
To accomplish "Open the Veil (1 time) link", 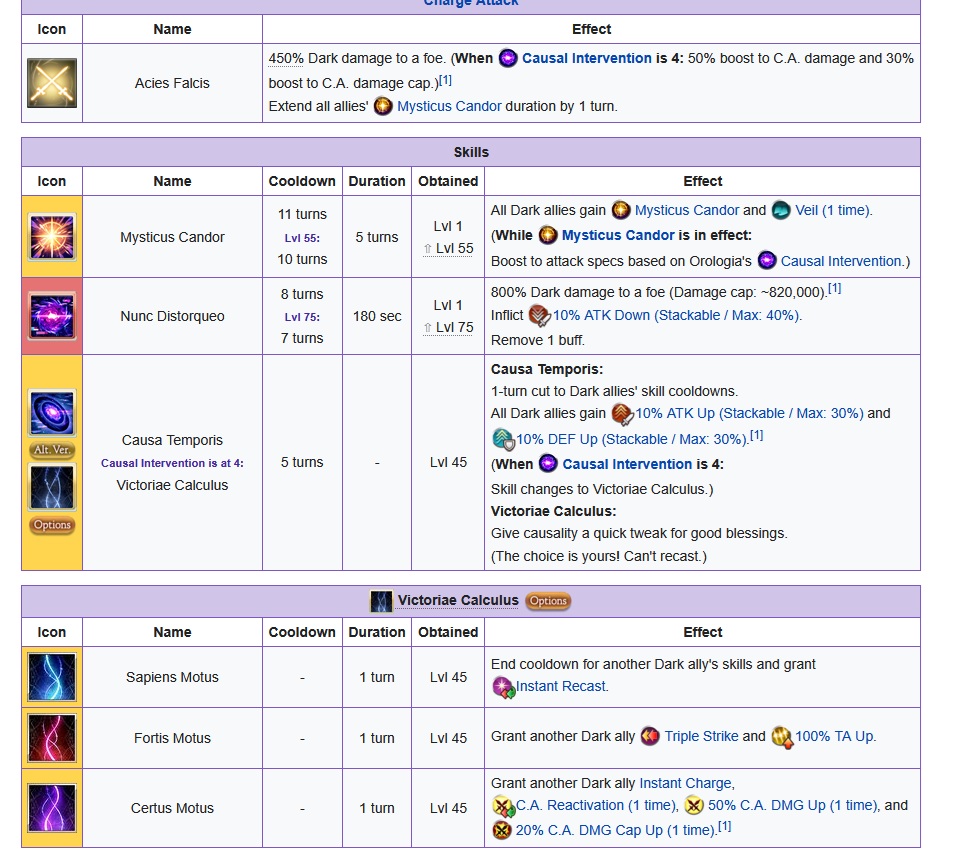I will pos(834,211).
